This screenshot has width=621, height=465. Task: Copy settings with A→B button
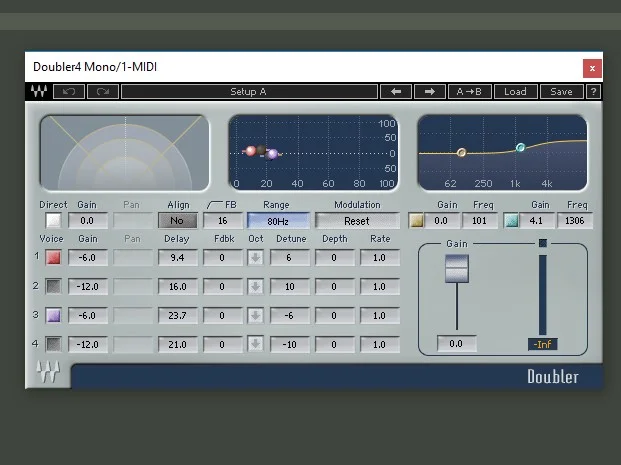tap(469, 91)
